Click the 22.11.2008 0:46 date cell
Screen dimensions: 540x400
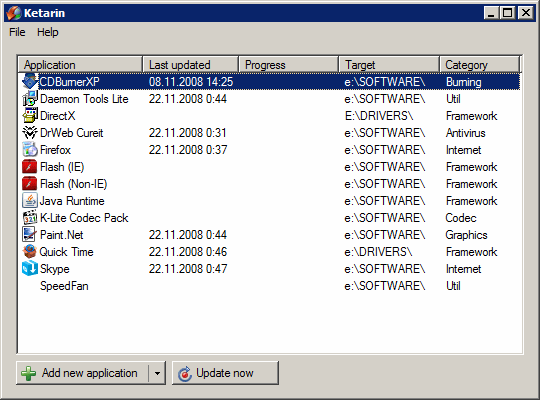[188, 252]
